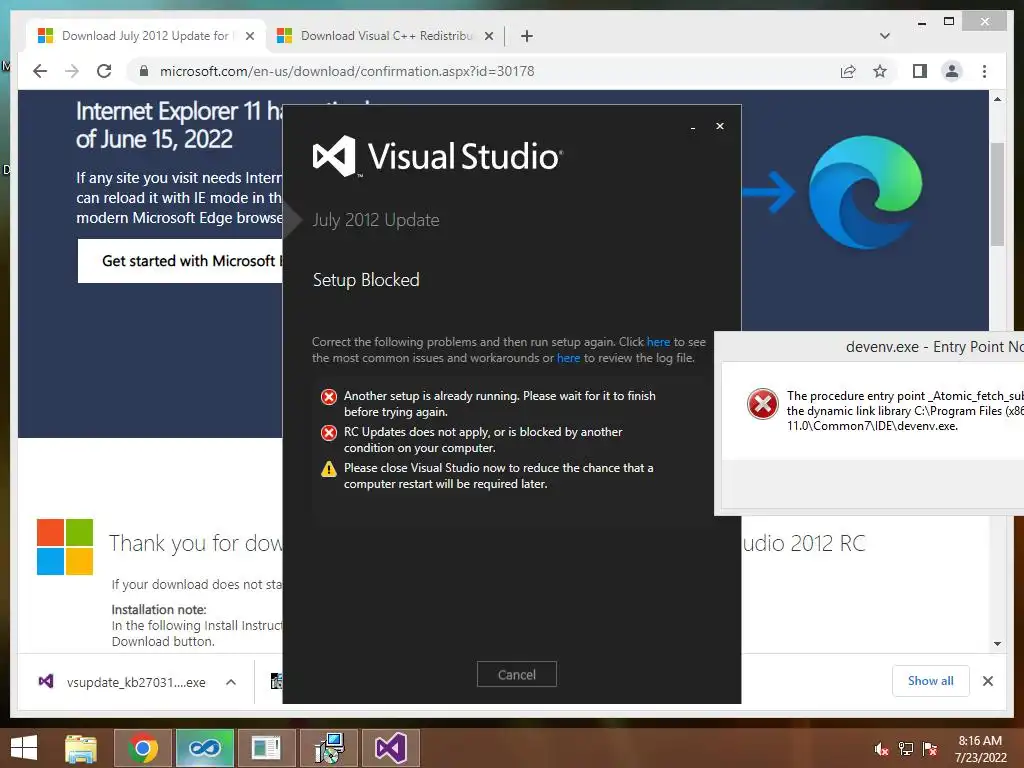Click the yellow warning icon for 'Please close Visual Studio'
Screen dimensions: 1024x768
328,468
